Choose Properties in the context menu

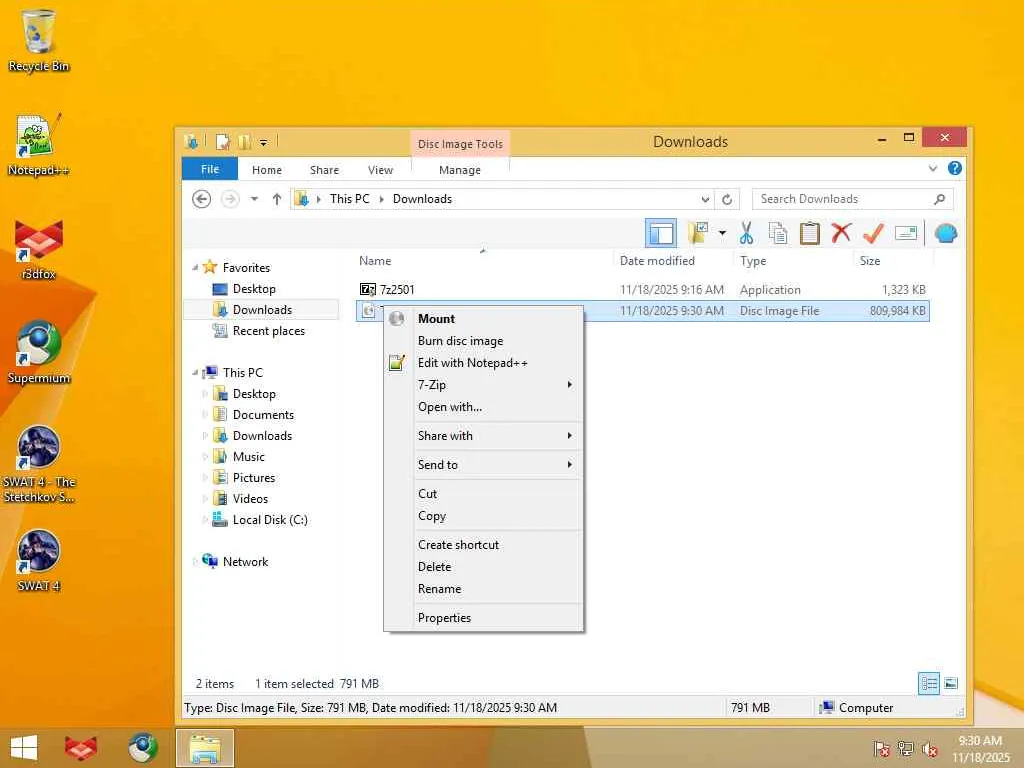(483, 618)
